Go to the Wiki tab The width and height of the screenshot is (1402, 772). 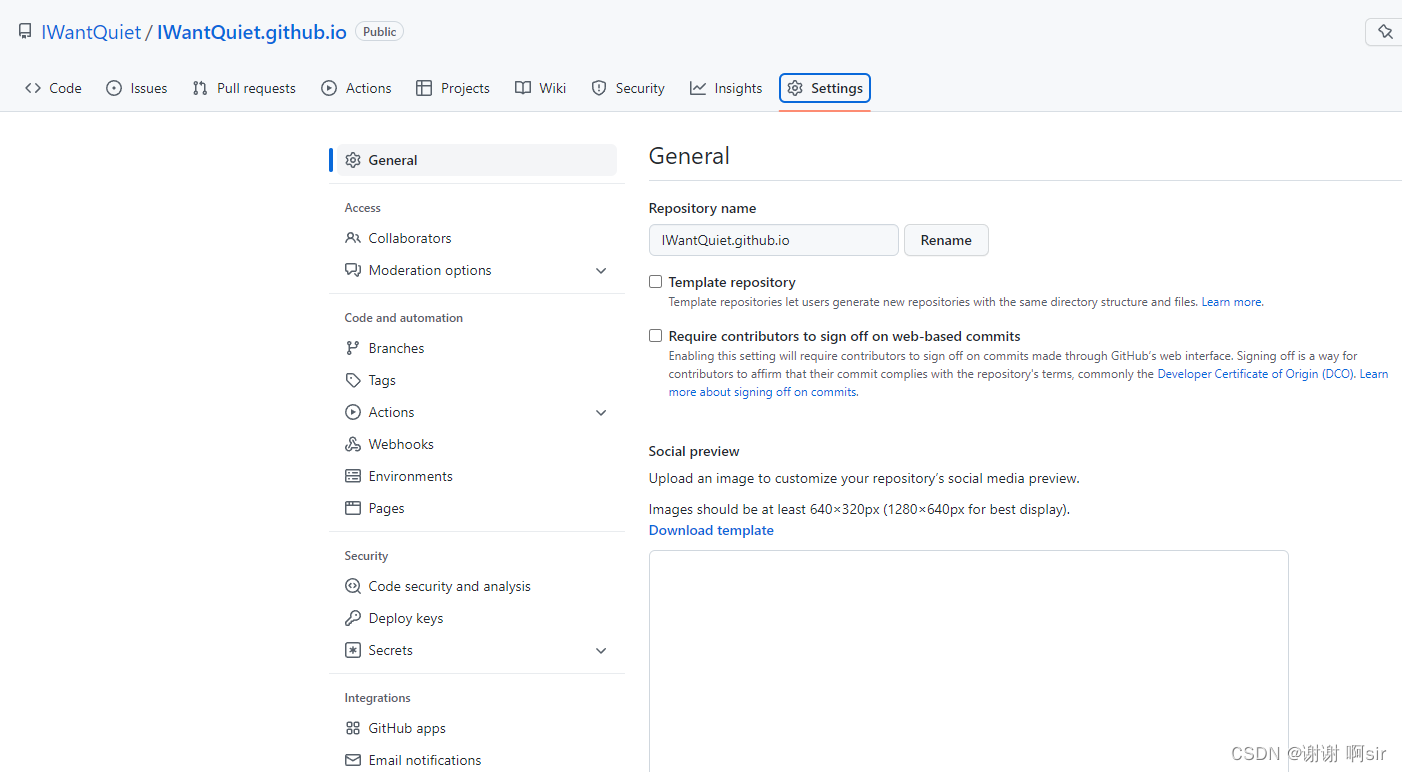tap(541, 88)
